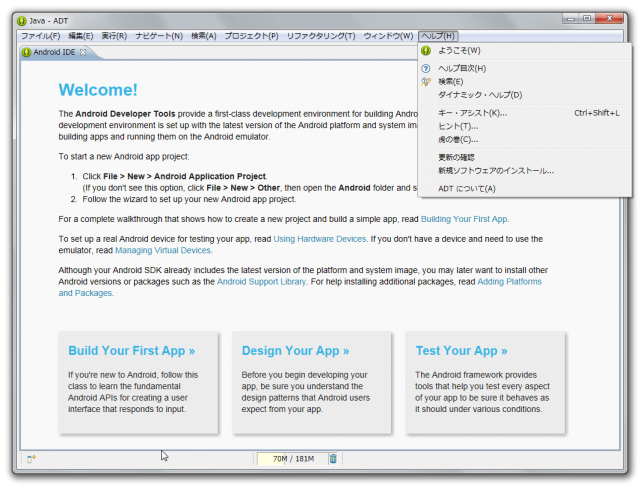The height and width of the screenshot is (486, 640).
Task: Open the 編集(E) menu
Action: pyautogui.click(x=81, y=36)
